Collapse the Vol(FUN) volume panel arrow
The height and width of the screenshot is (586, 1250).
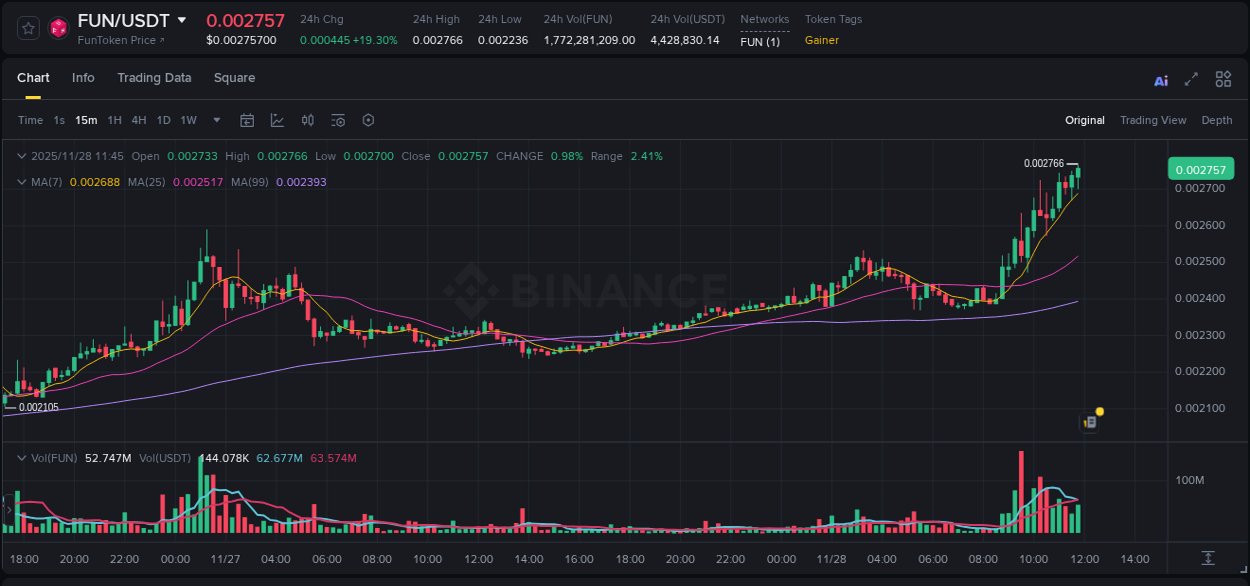[x=20, y=457]
